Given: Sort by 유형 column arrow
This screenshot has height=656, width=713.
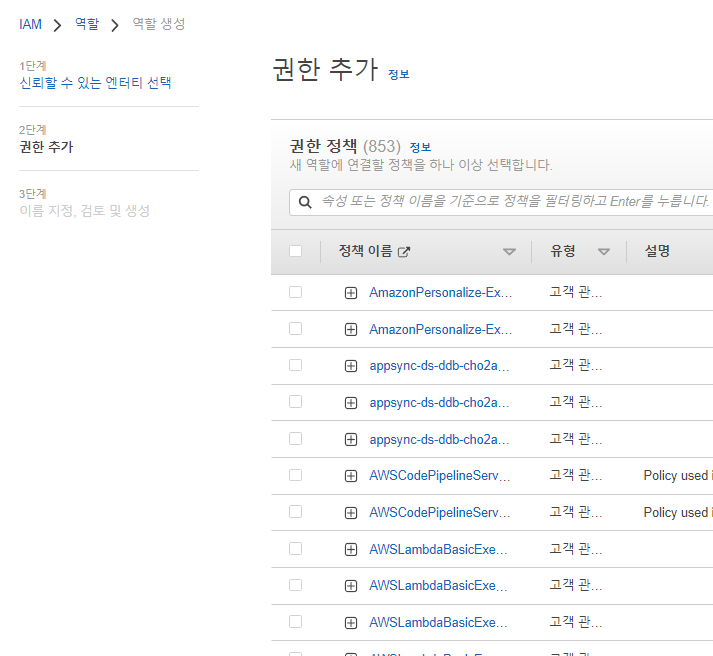Looking at the screenshot, I should click(x=603, y=252).
